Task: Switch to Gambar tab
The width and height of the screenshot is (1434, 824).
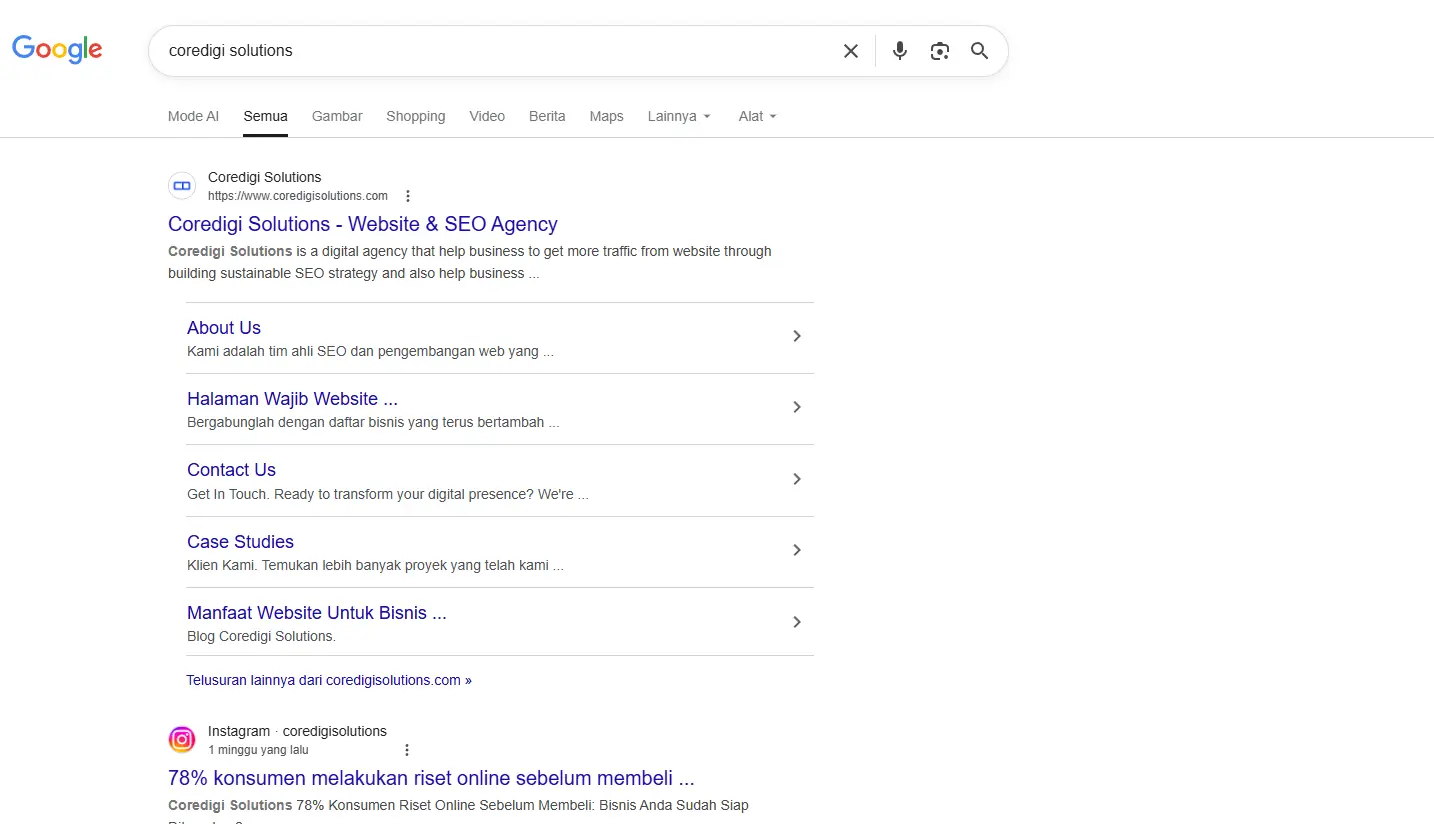Action: [337, 116]
